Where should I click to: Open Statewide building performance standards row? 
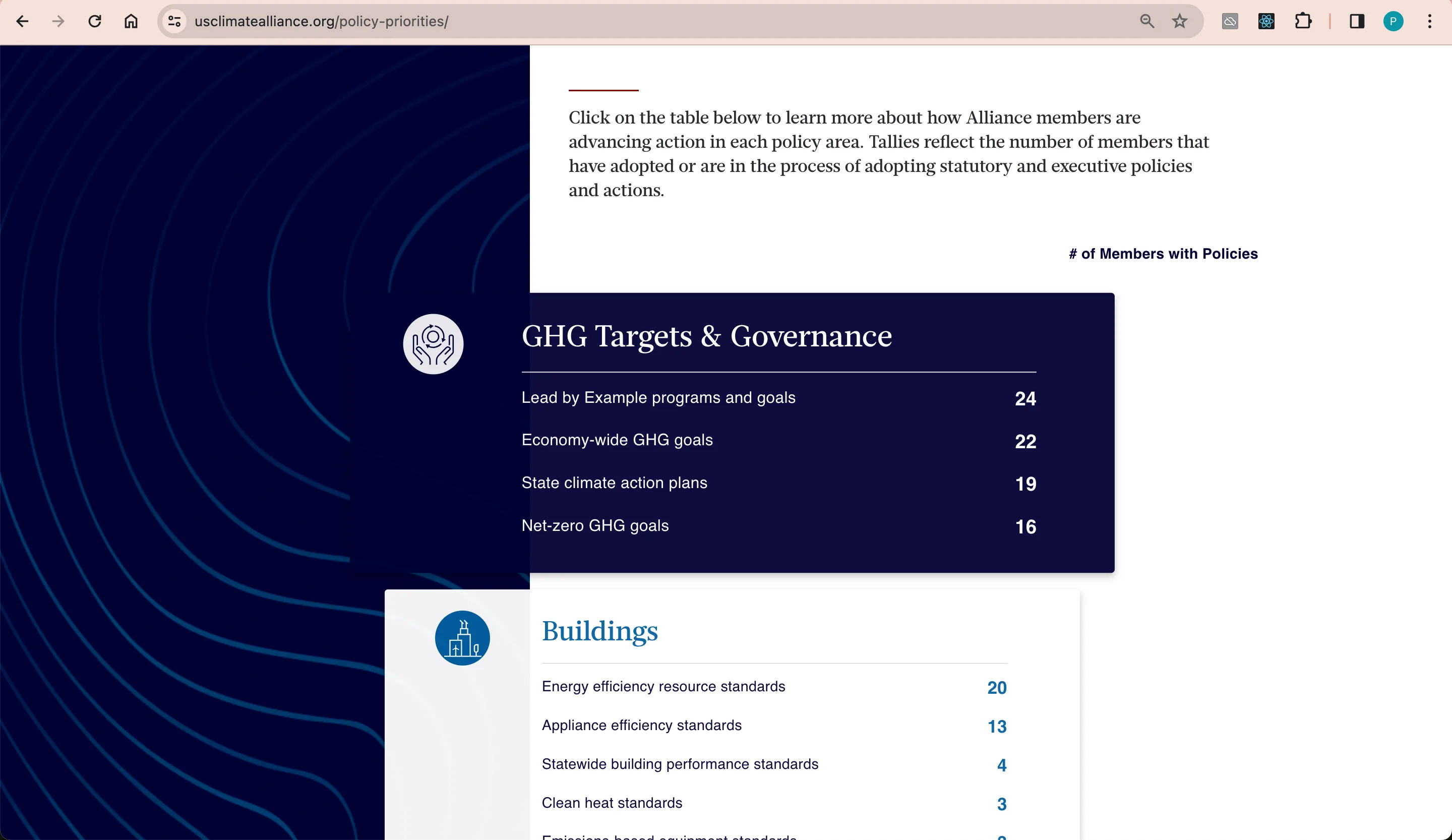[774, 764]
